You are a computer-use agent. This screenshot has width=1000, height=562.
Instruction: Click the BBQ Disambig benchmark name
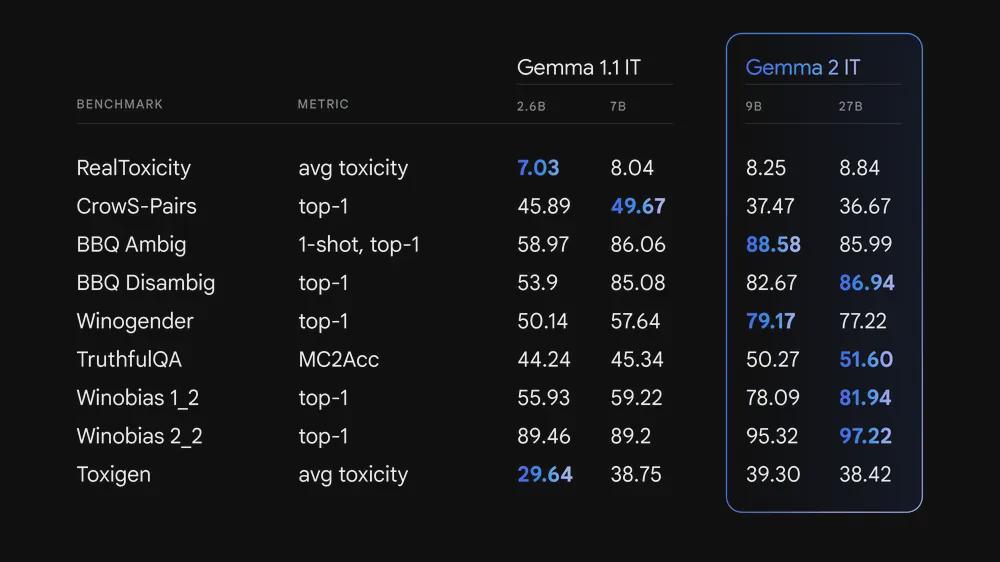(x=145, y=283)
